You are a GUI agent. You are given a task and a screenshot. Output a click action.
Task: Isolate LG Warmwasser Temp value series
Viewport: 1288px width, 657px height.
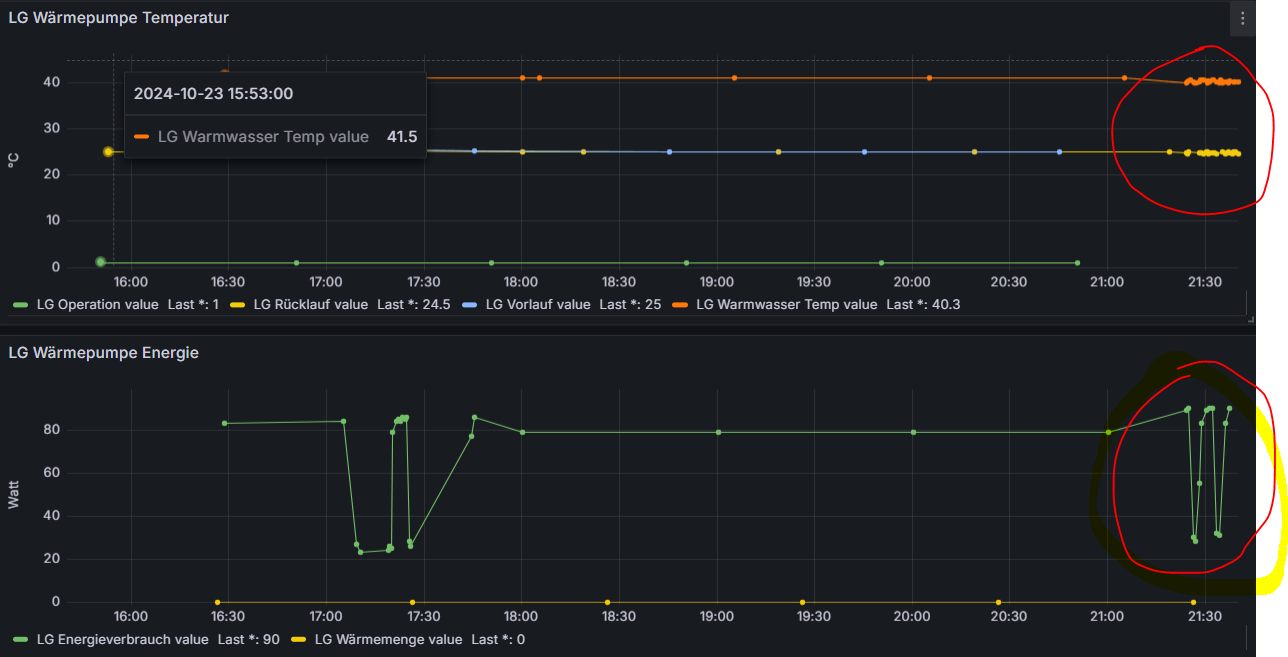click(786, 304)
